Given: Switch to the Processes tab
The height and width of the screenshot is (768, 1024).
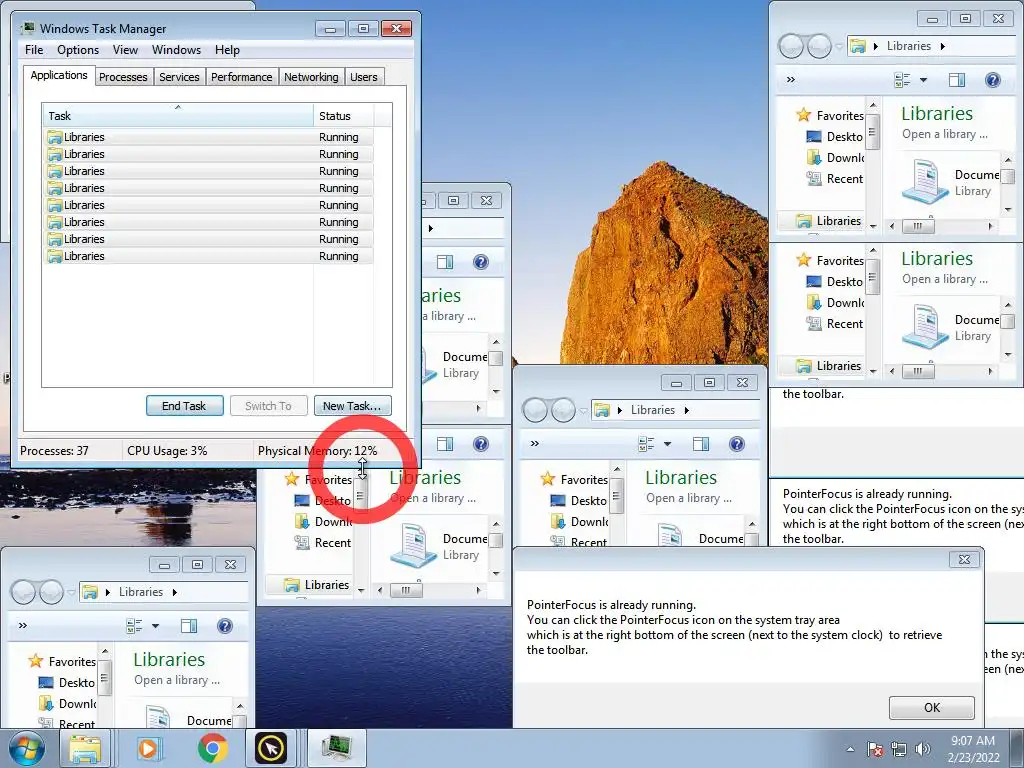Looking at the screenshot, I should (x=123, y=77).
